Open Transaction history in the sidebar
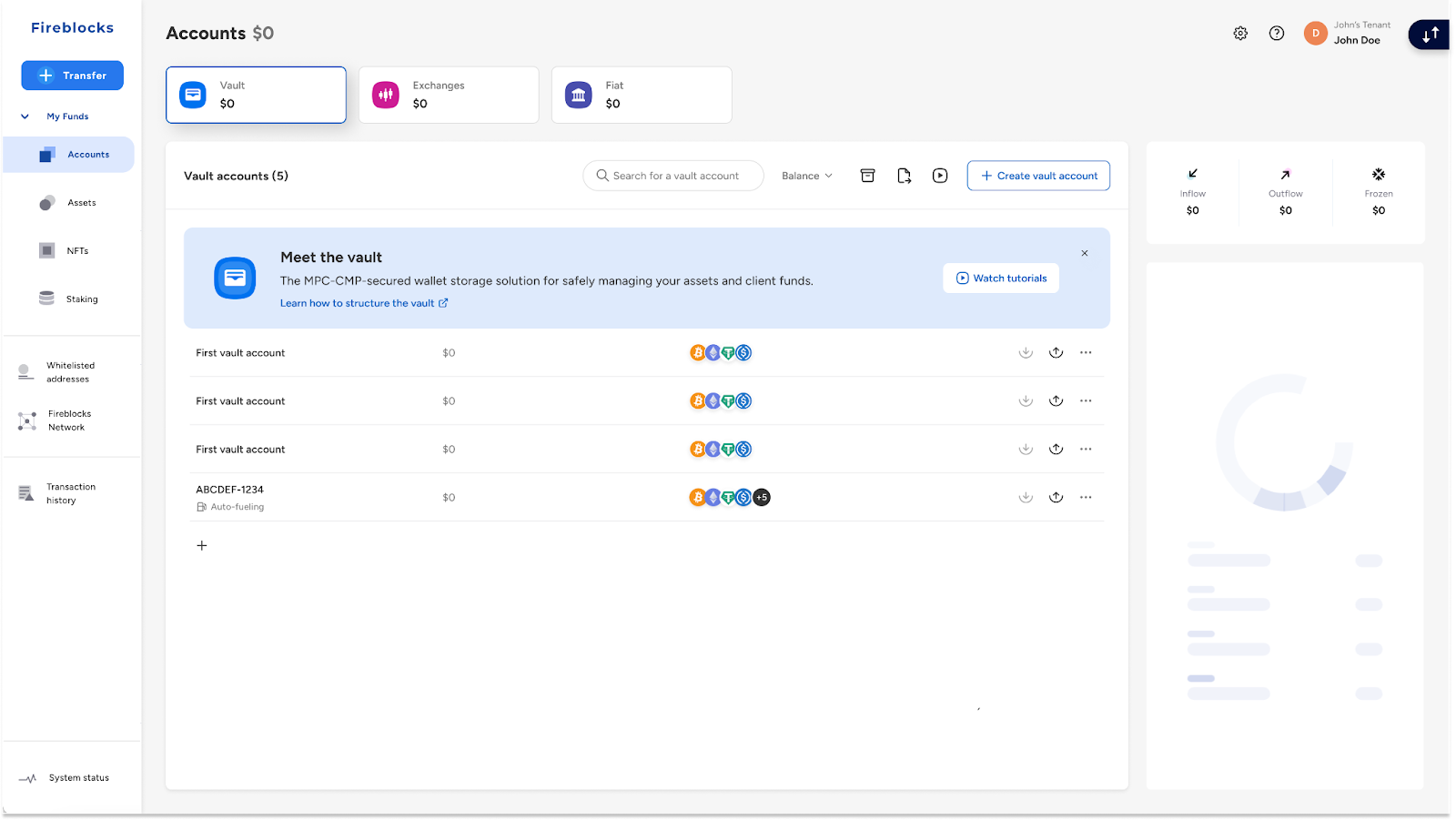1456x820 pixels. point(69,493)
